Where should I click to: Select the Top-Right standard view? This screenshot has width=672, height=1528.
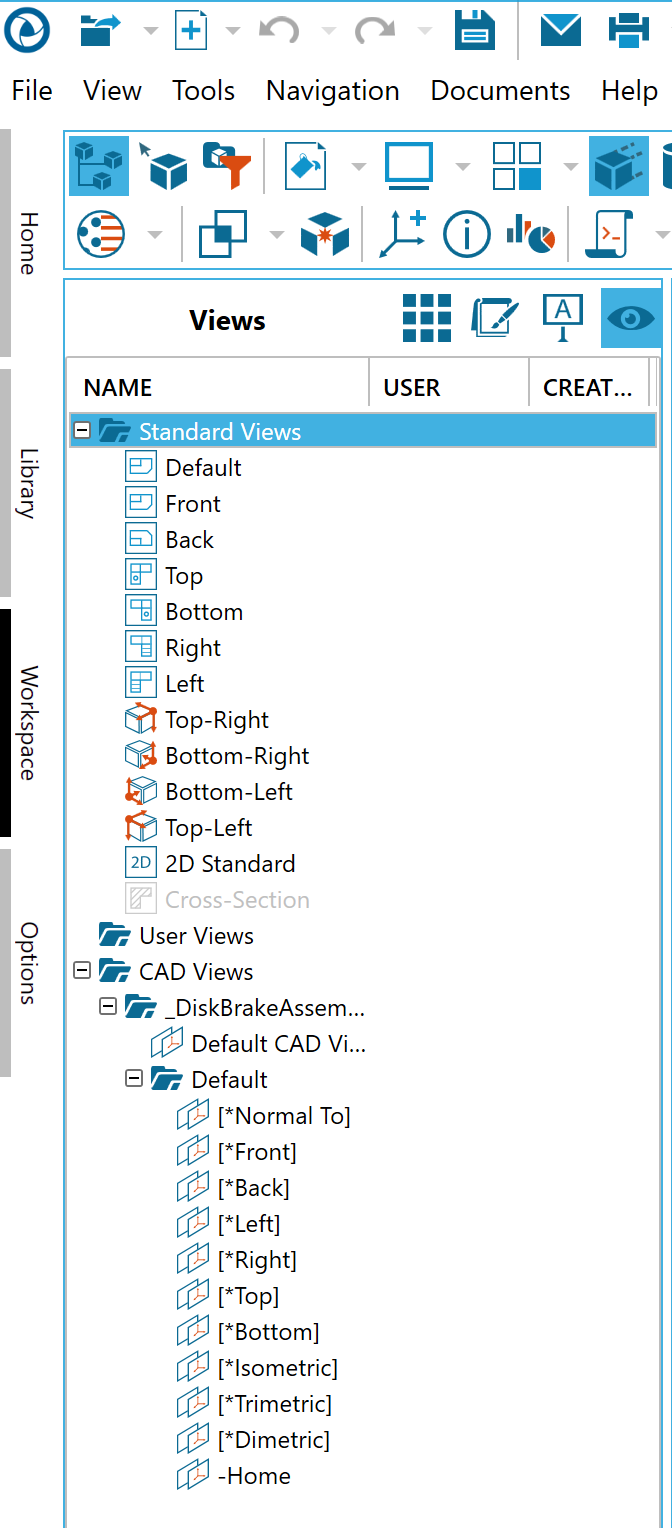(217, 720)
